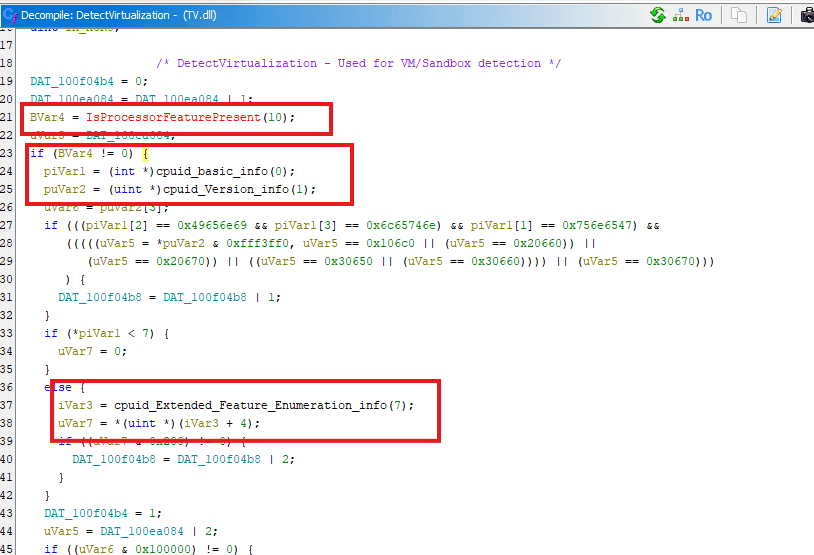Click BVar4 inside the if condition
Screen dimensions: 814x555
(x=75, y=154)
